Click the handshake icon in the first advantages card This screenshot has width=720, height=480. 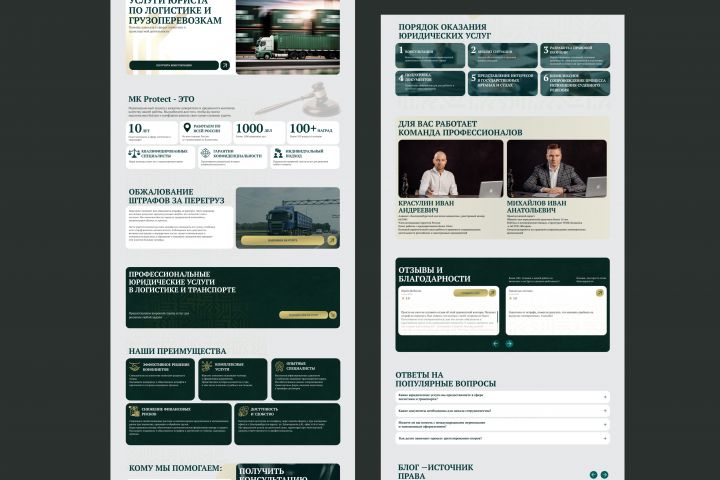[135, 367]
